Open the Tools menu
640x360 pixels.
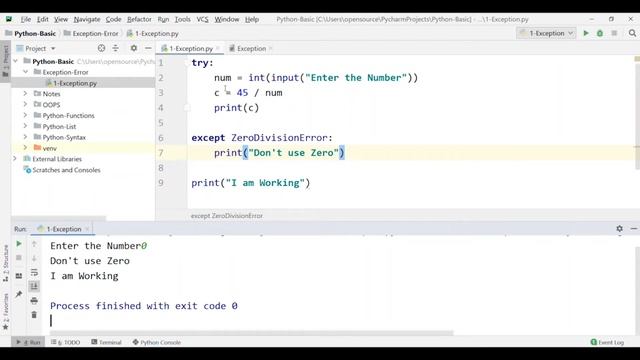tap(182, 19)
